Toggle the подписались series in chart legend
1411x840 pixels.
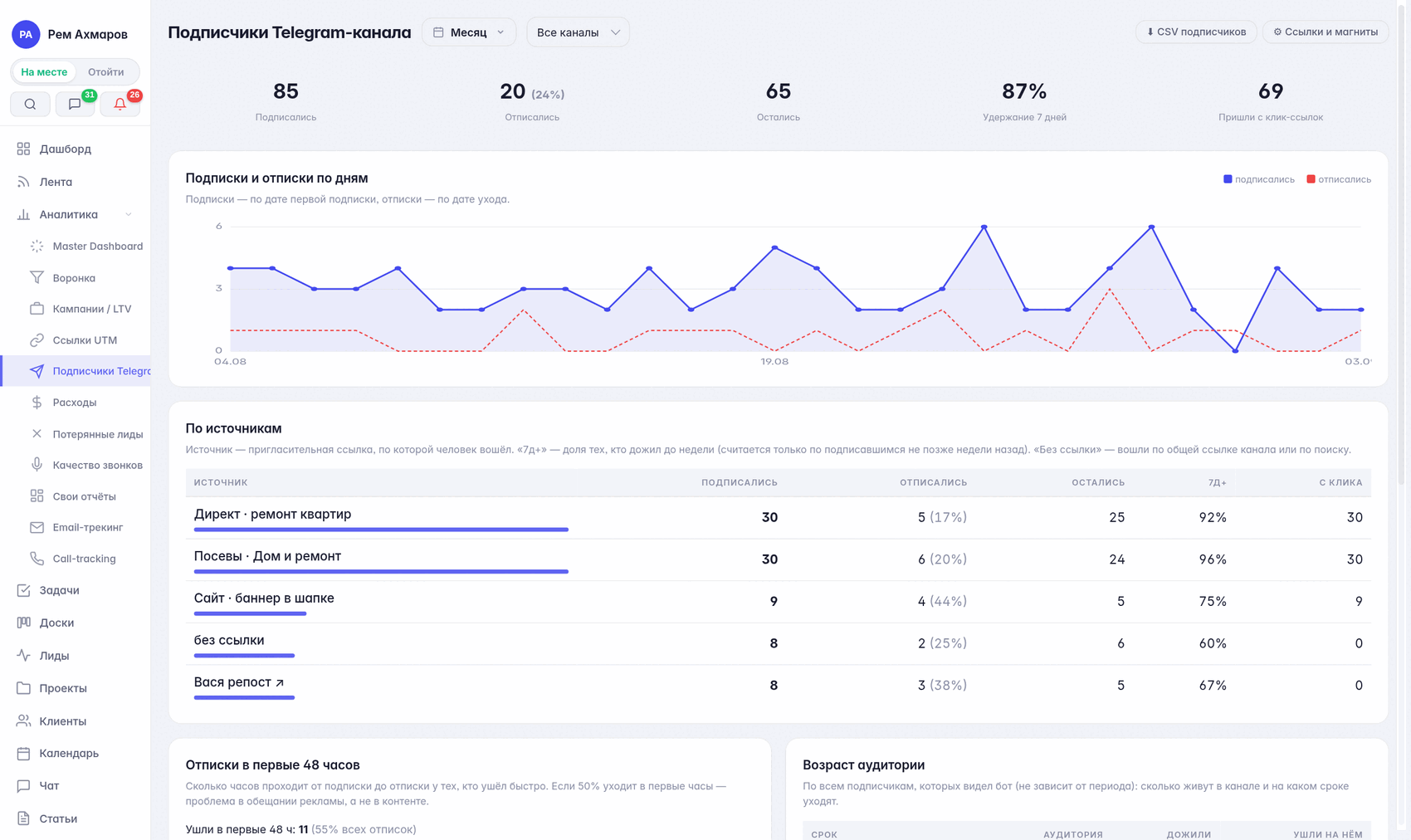(1259, 179)
